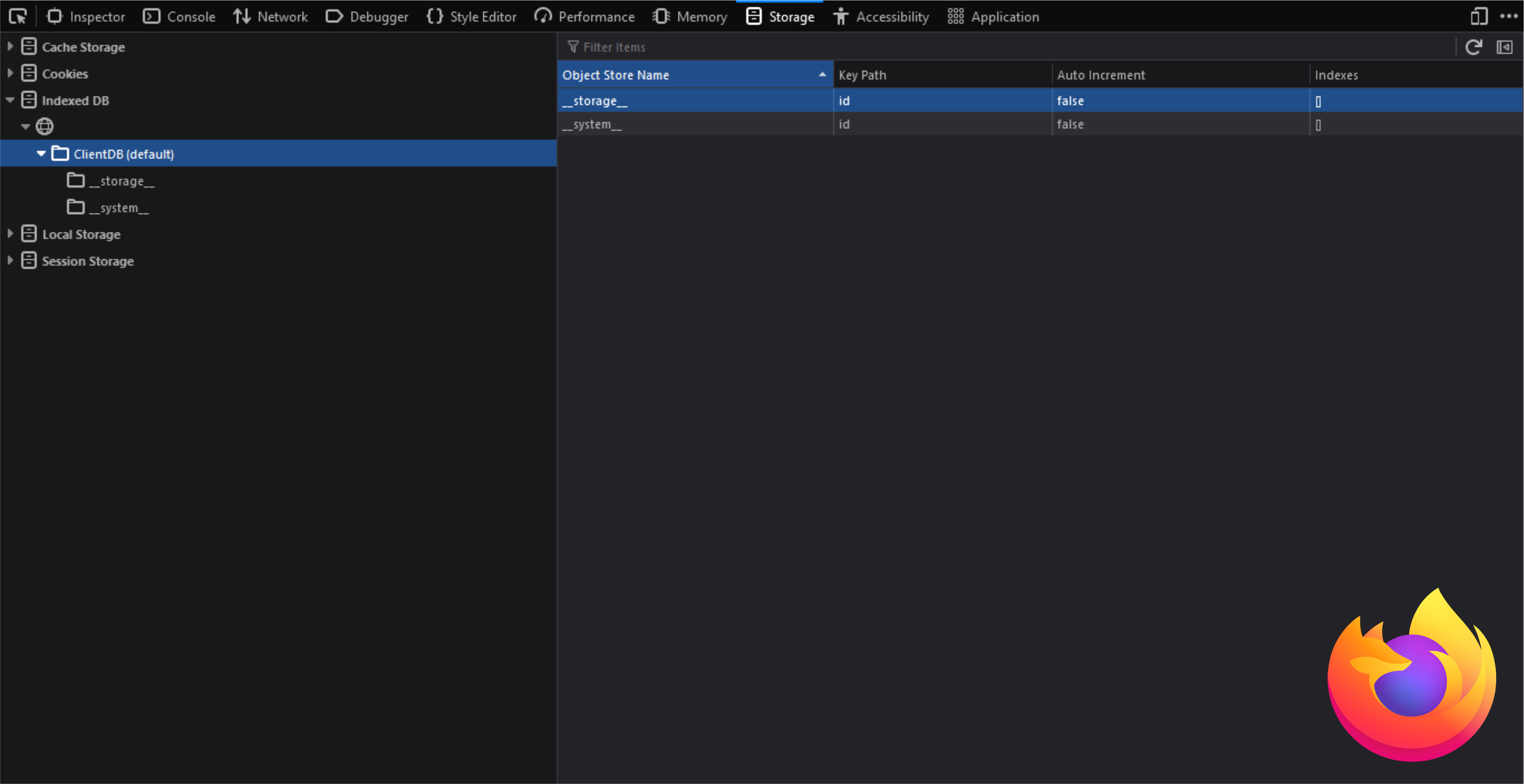Click the element picker icon
Image resolution: width=1524 pixels, height=784 pixels.
tap(18, 16)
